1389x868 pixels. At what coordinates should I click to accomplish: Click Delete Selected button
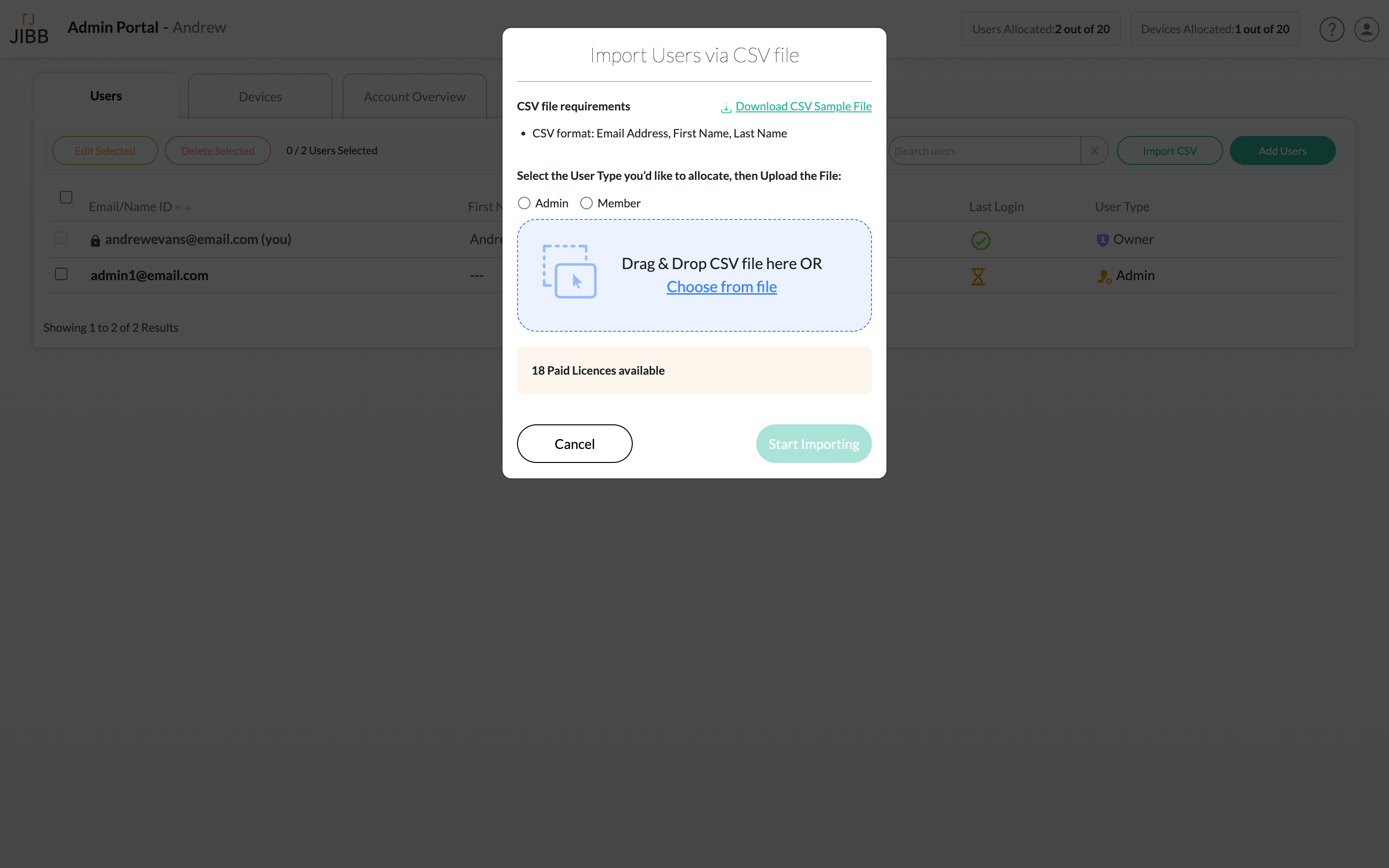pos(218,150)
